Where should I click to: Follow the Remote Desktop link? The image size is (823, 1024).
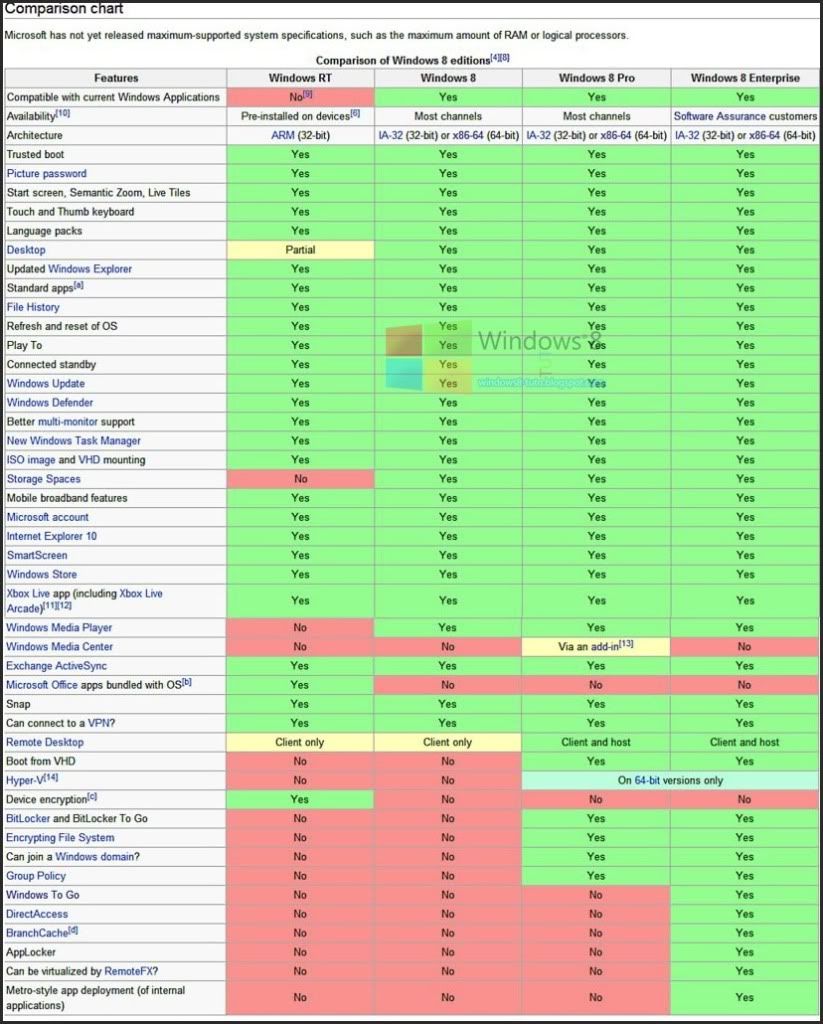click(x=45, y=743)
